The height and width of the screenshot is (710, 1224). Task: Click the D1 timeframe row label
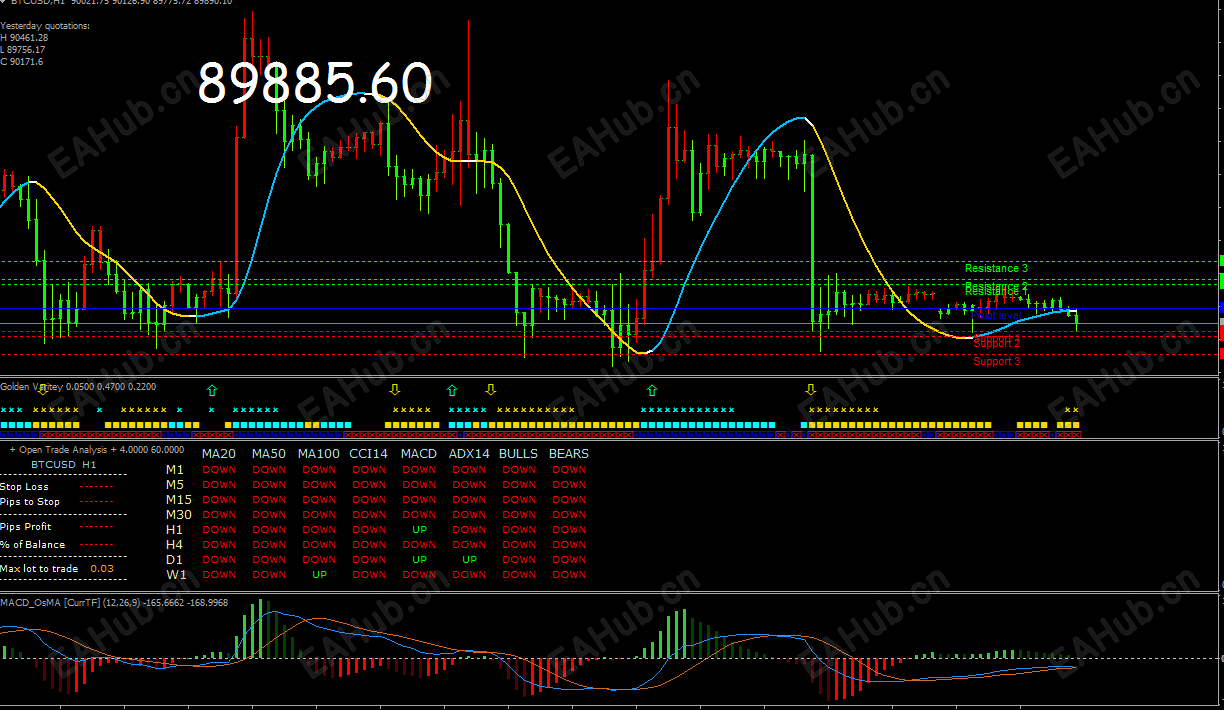click(175, 559)
